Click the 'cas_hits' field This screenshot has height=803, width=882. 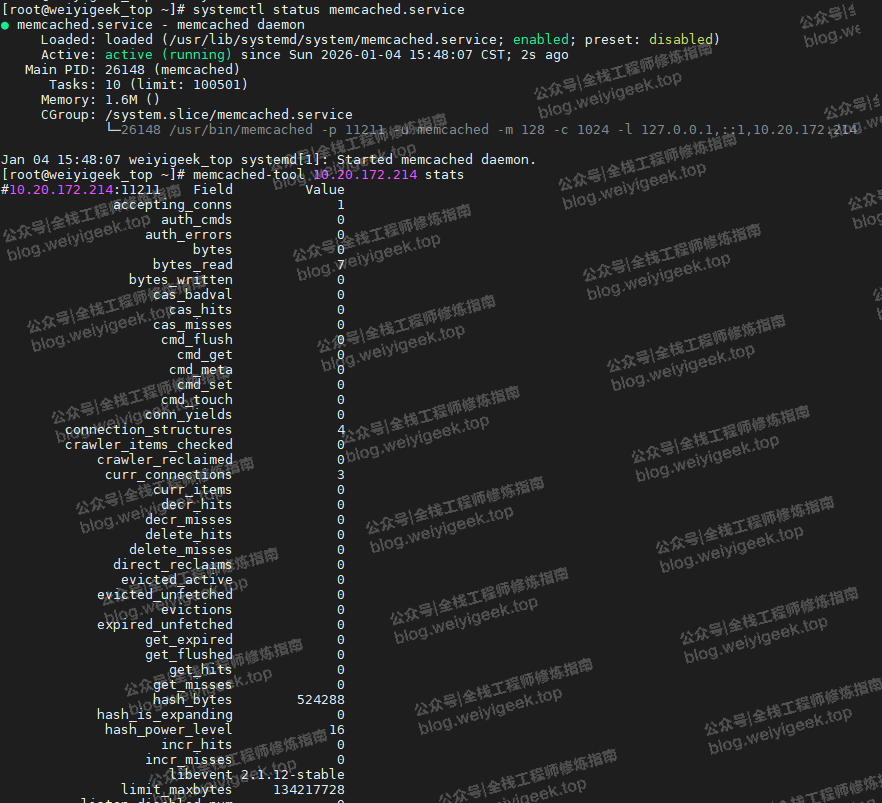(200, 310)
